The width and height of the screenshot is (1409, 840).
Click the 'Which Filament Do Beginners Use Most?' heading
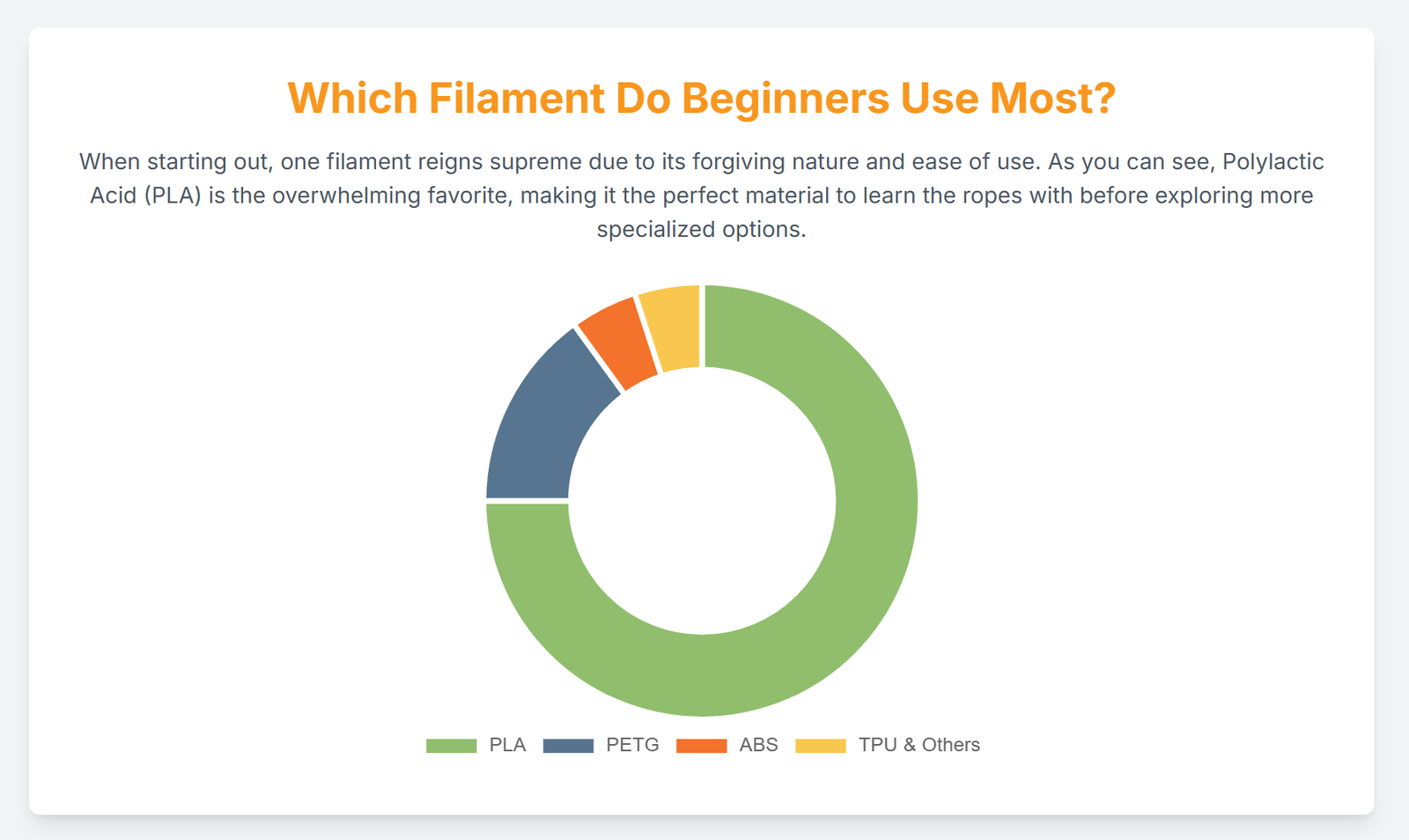[701, 98]
